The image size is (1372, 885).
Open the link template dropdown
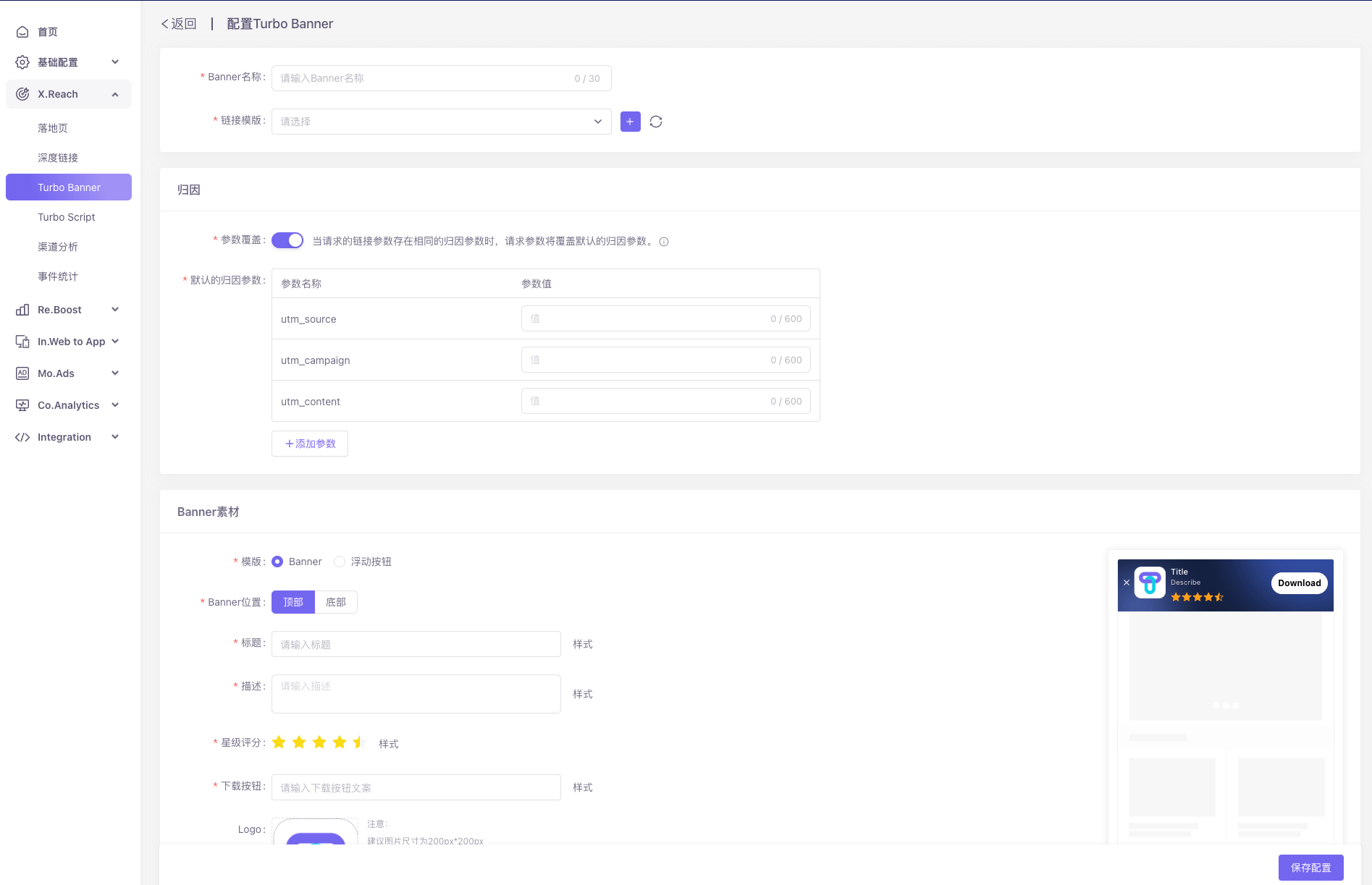point(441,122)
